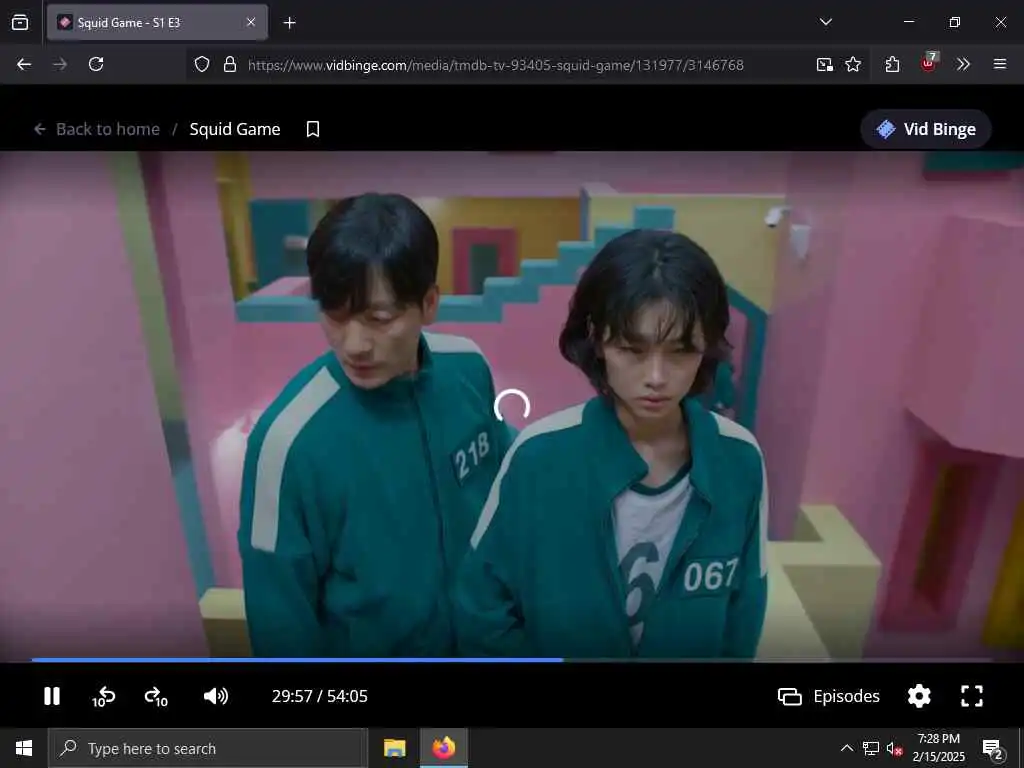1024x768 pixels.
Task: Open a new browser tab
Action: click(x=289, y=23)
